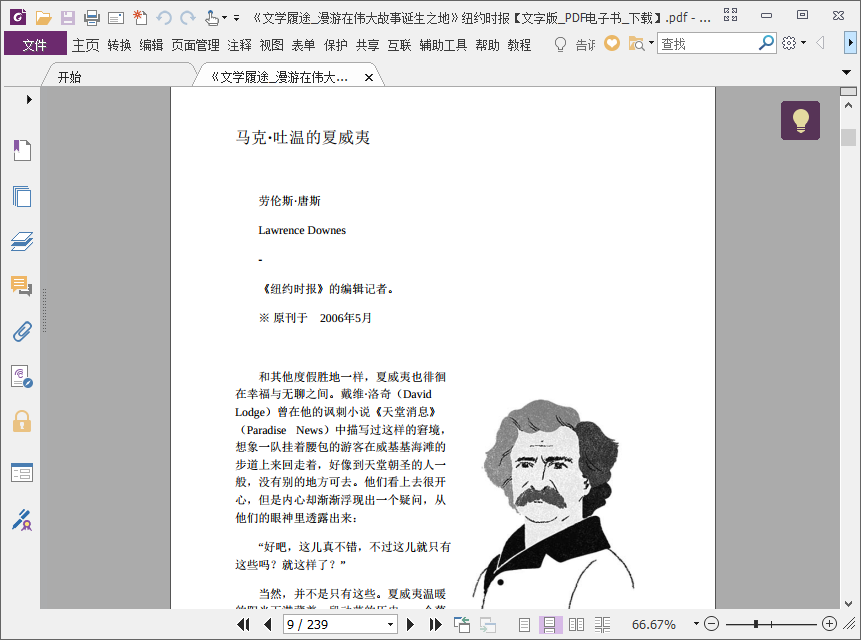Select continuous page view mode
The width and height of the screenshot is (861, 640).
550,624
